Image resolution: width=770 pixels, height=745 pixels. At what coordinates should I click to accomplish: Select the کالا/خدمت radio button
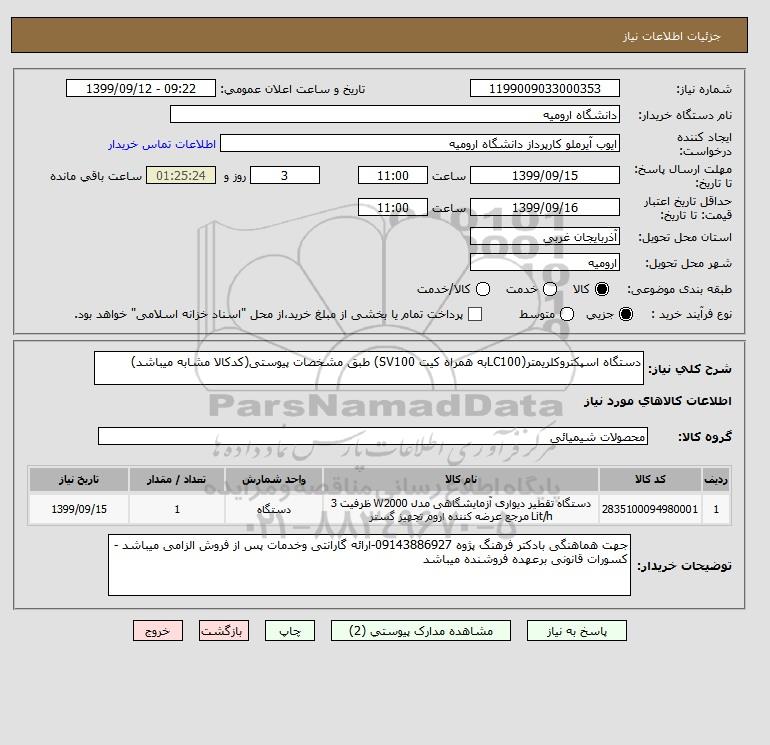tap(483, 289)
